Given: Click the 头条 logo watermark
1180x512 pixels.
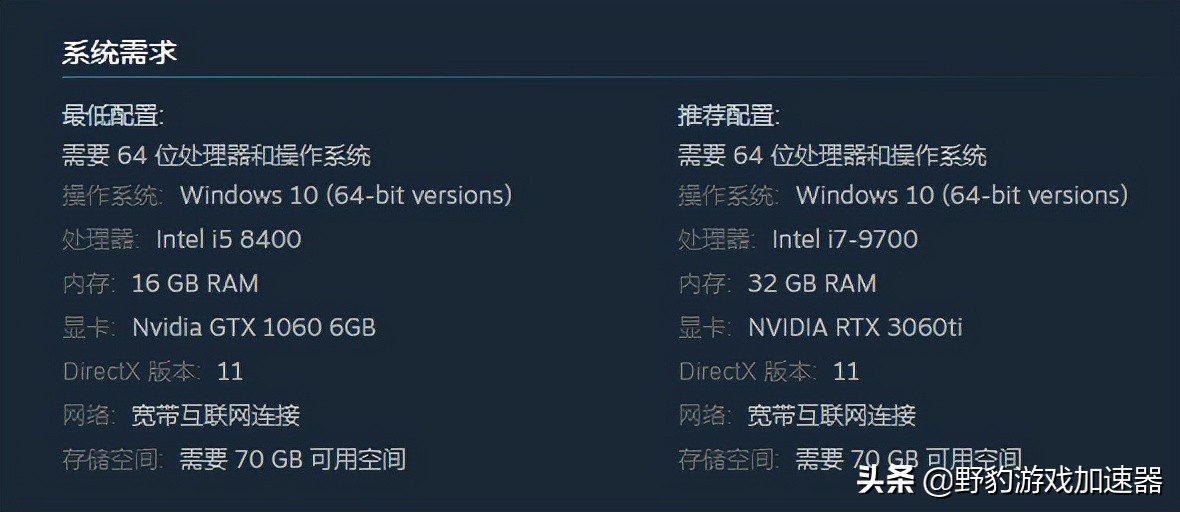Looking at the screenshot, I should tap(885, 480).
